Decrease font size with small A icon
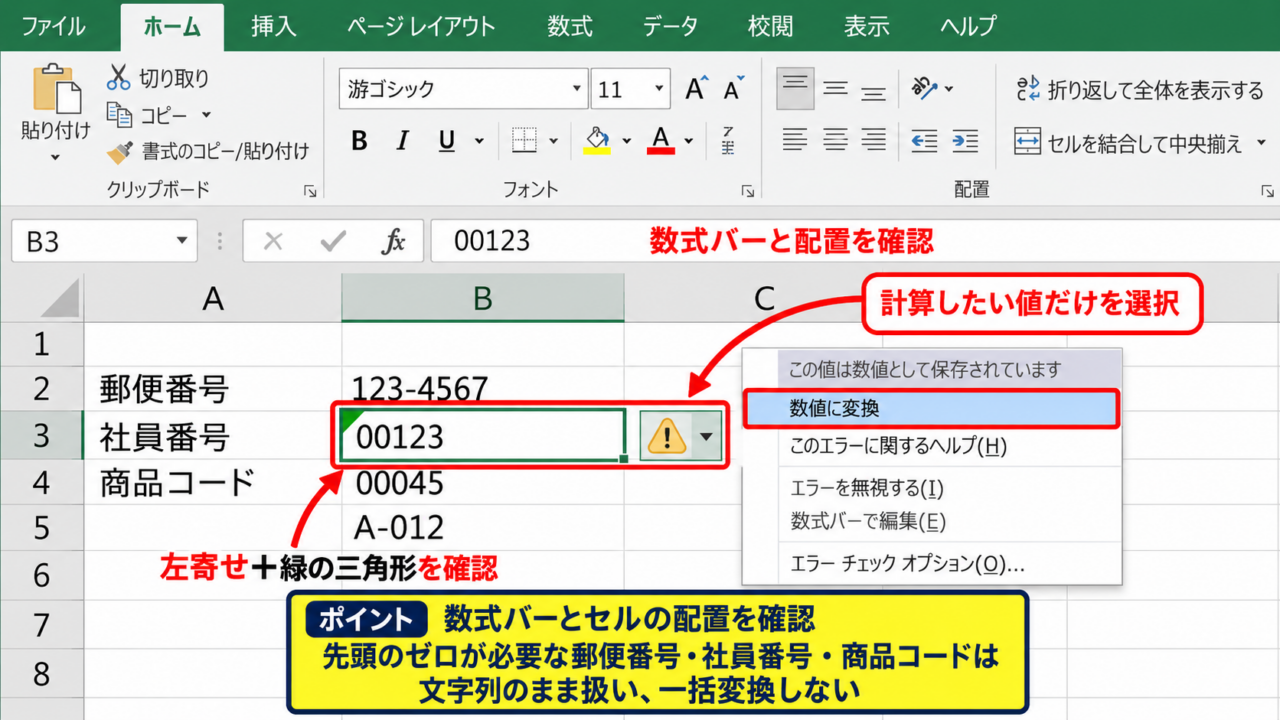This screenshot has height=720, width=1280. 734,89
